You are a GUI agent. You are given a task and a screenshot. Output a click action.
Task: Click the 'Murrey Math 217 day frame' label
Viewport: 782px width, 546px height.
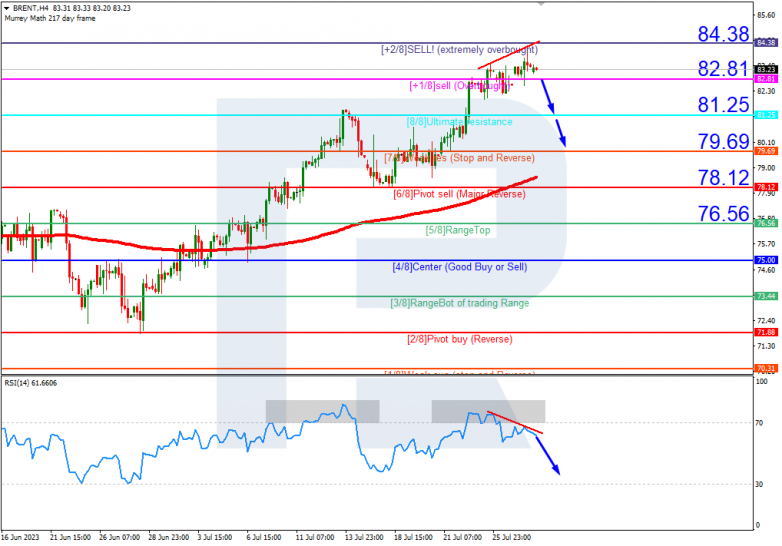coord(50,18)
